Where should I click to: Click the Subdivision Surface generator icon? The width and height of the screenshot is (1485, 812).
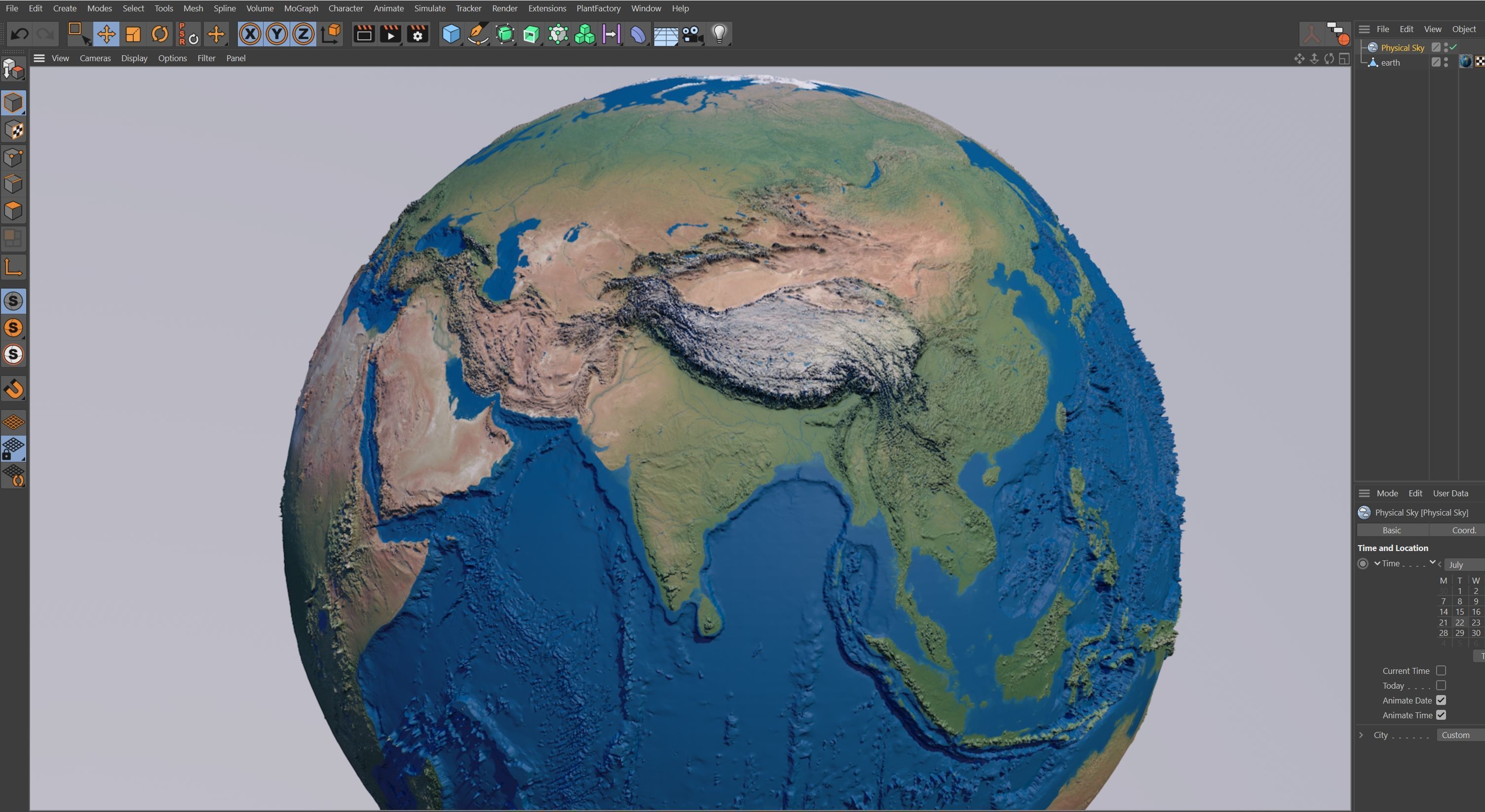(505, 34)
